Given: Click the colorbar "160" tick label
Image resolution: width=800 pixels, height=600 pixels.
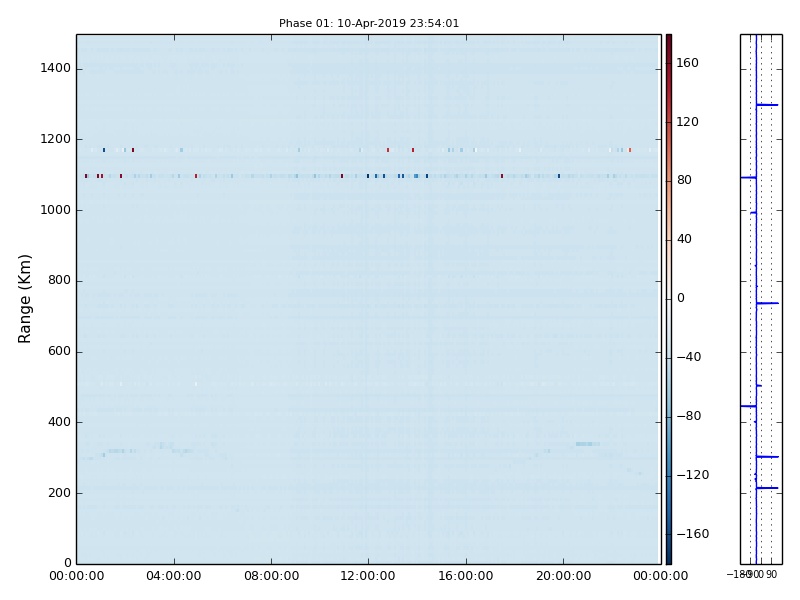Looking at the screenshot, I should pyautogui.click(x=687, y=63).
